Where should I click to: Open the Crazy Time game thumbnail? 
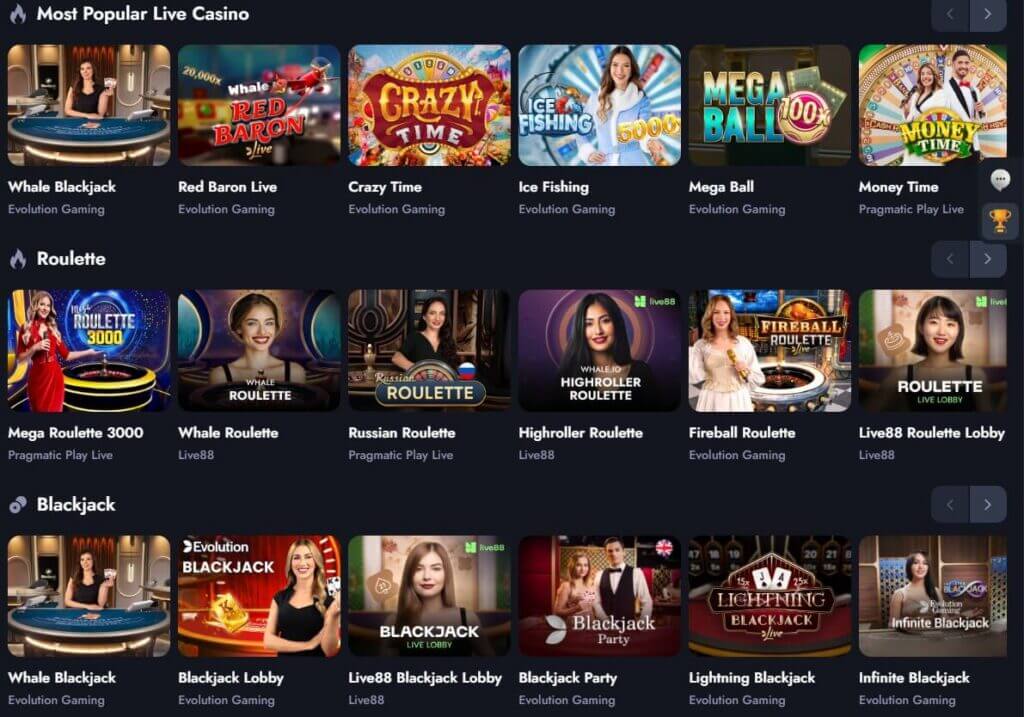pos(429,105)
